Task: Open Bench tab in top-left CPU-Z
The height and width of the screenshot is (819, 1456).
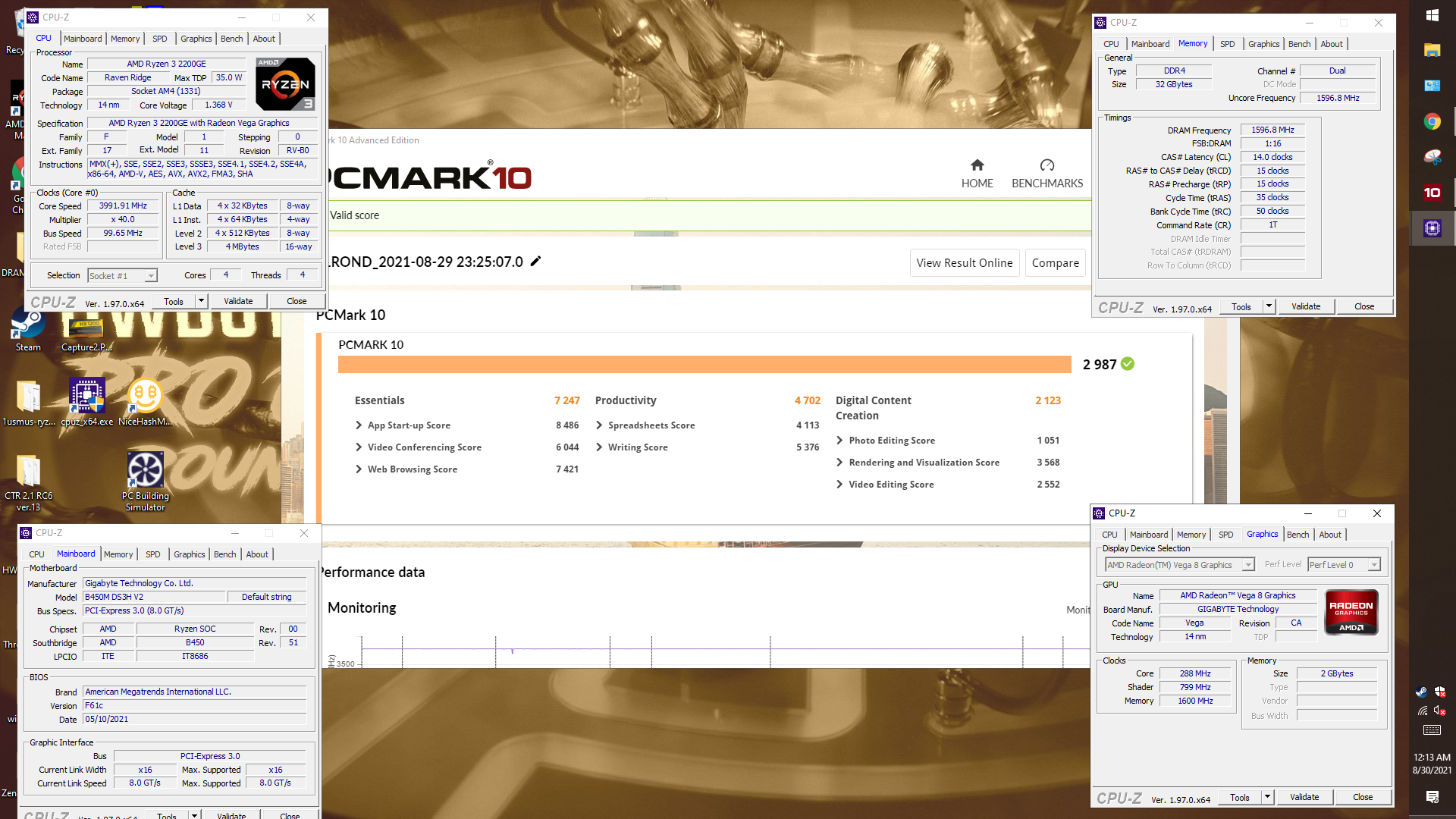Action: click(x=232, y=39)
